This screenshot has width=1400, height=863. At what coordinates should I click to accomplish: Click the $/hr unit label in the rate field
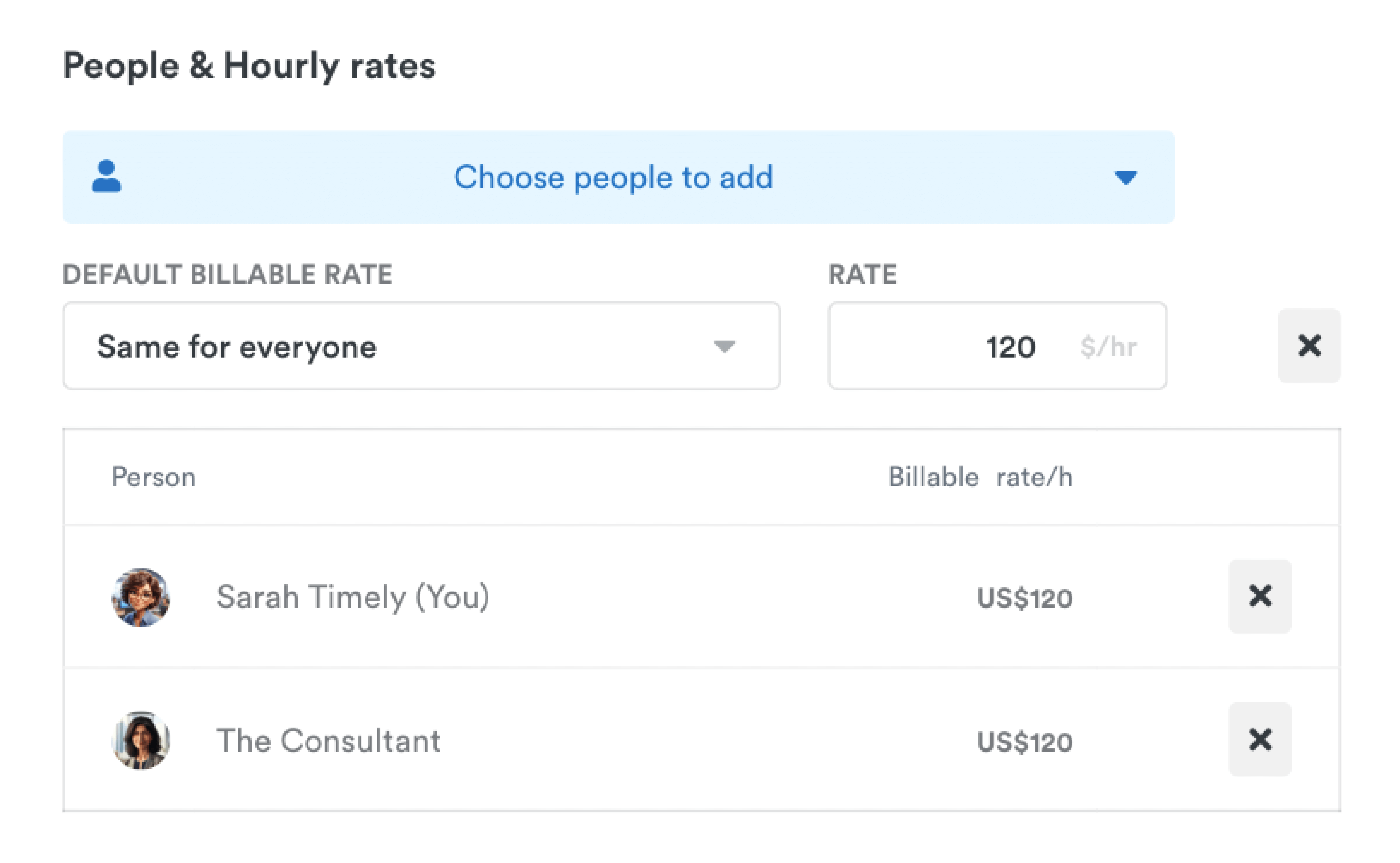coord(1108,346)
